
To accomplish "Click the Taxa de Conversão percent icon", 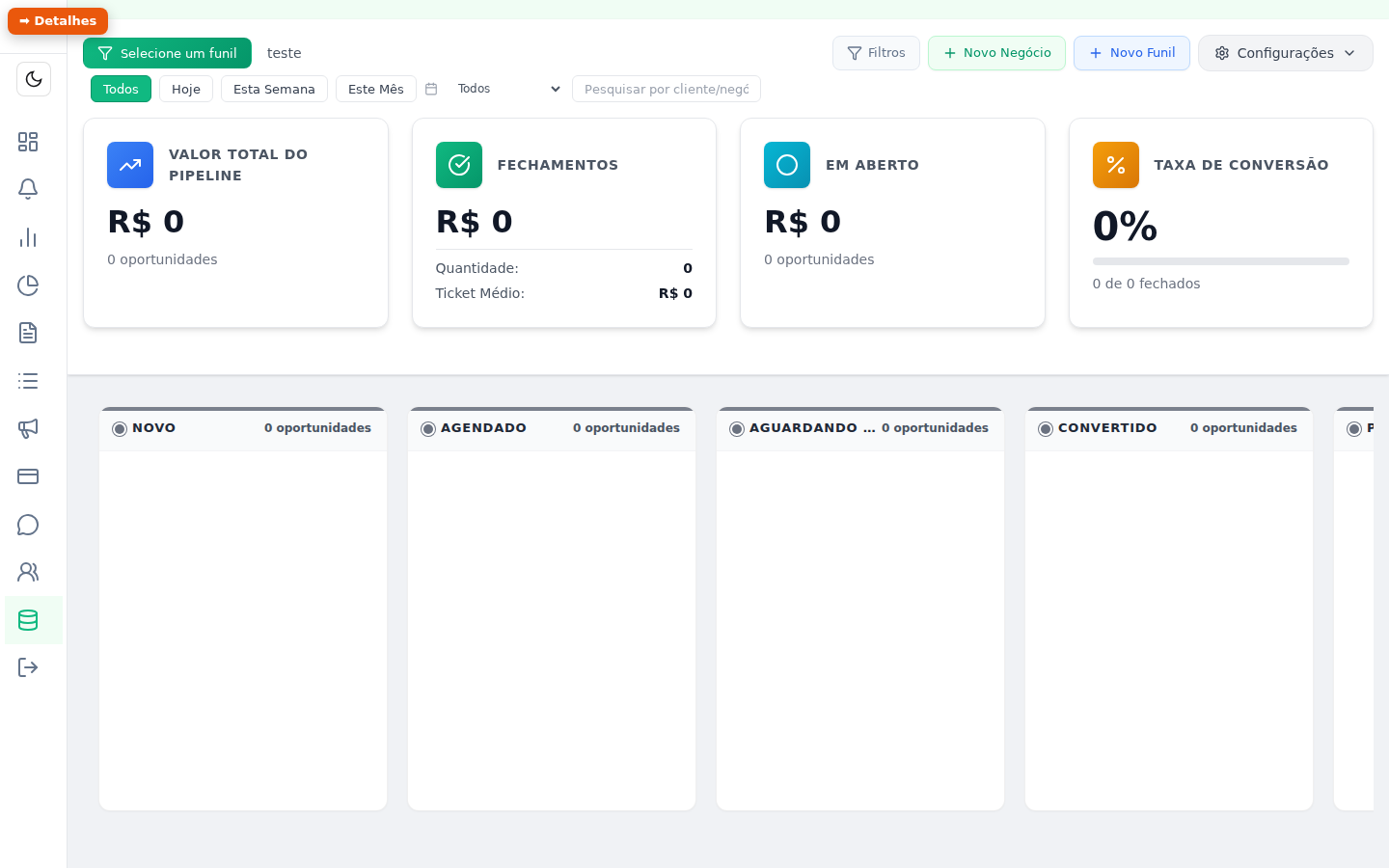I will pos(1116,165).
